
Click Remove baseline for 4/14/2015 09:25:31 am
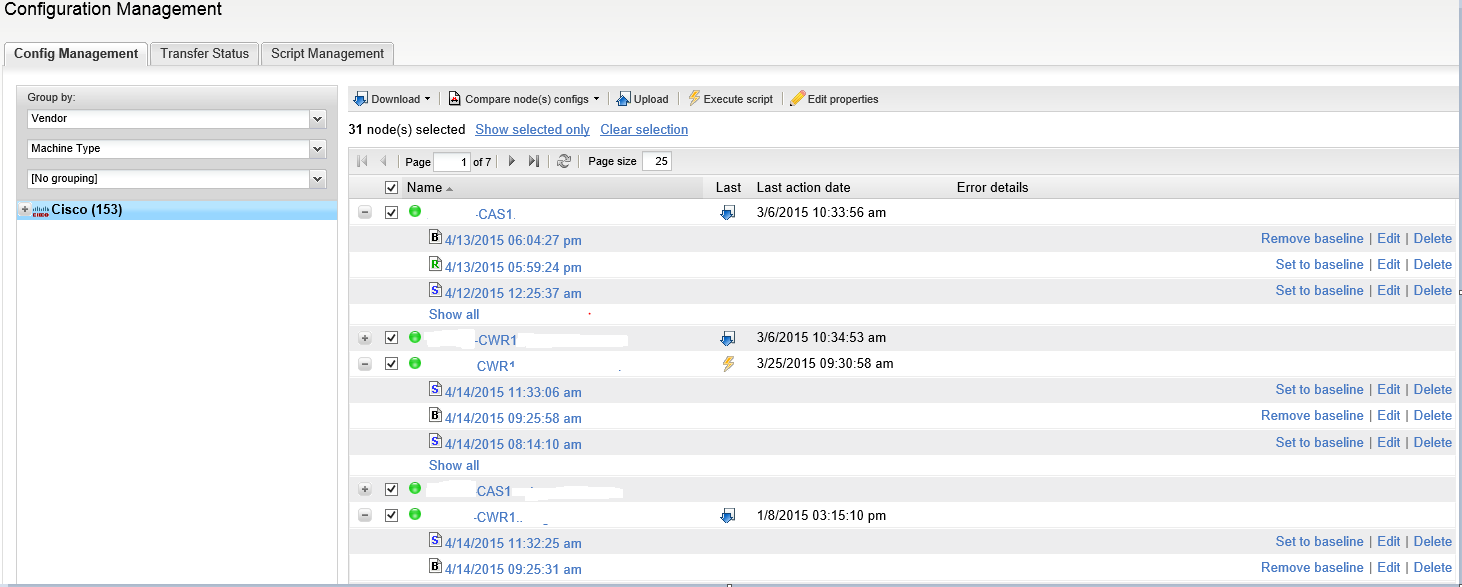pos(1312,567)
